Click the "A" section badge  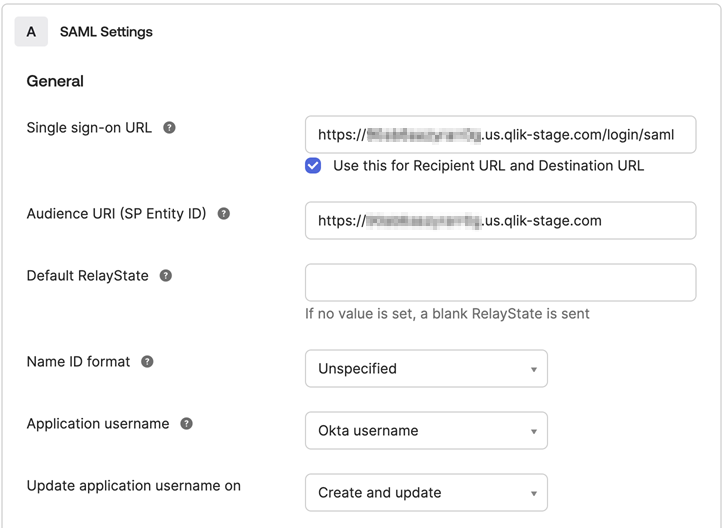[31, 32]
